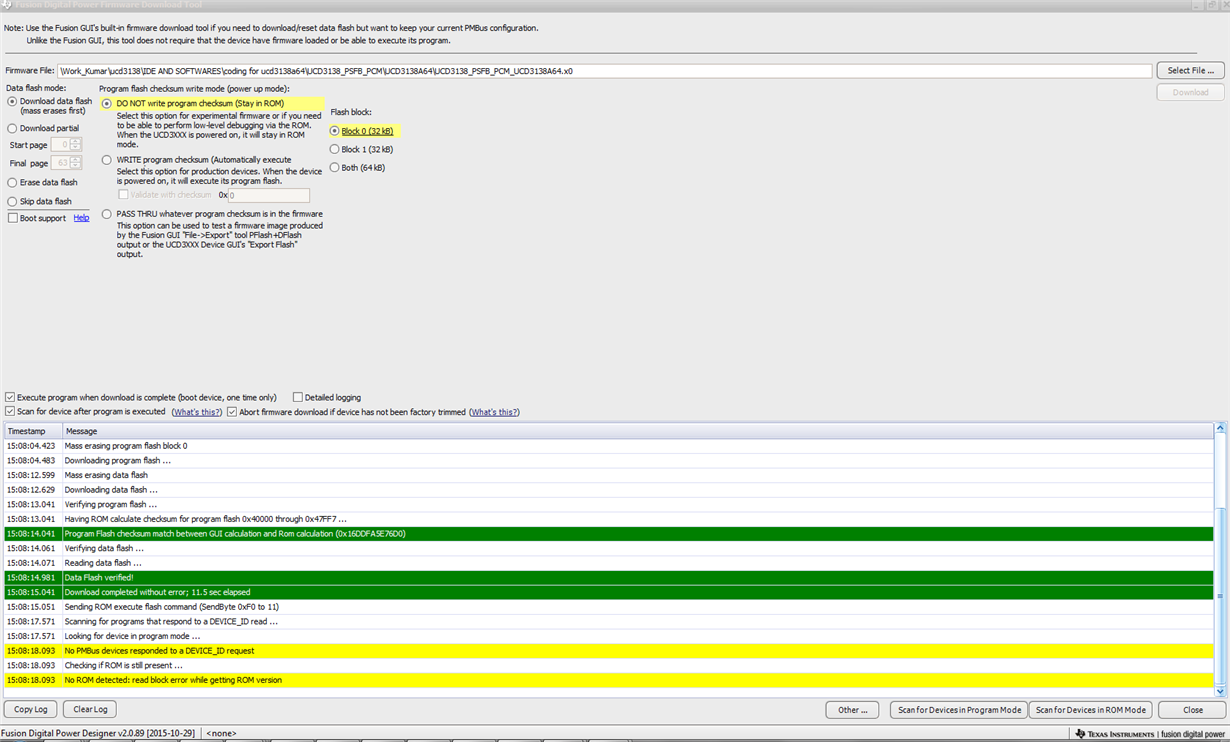Image resolution: width=1230 pixels, height=742 pixels.
Task: Select the Reading data flash log row
Action: pos(609,563)
